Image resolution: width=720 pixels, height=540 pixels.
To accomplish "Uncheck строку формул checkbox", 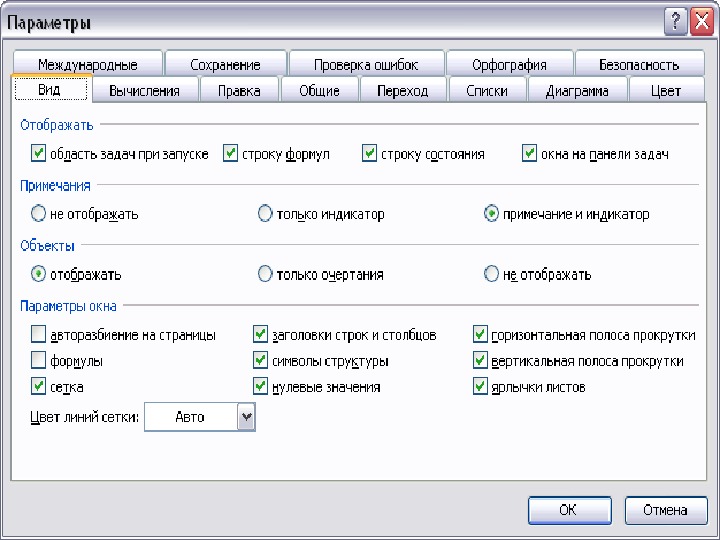I will pos(231,154).
